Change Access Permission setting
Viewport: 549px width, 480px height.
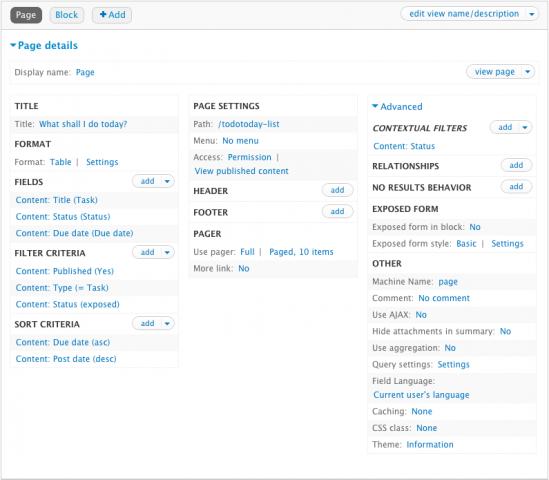250,157
